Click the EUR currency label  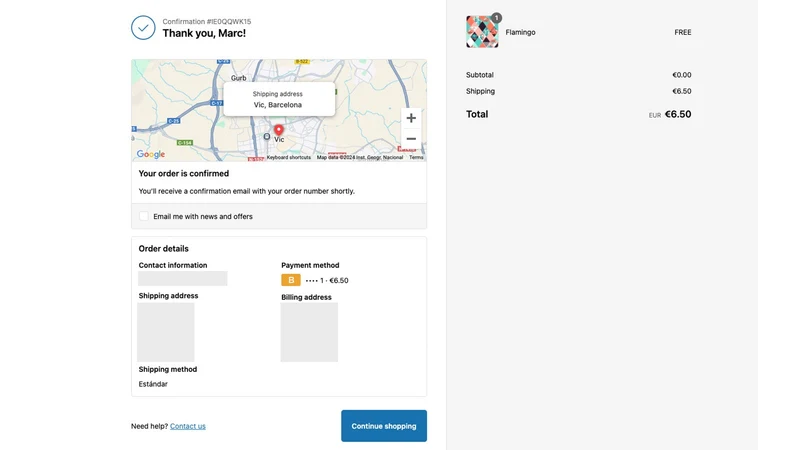click(x=655, y=115)
